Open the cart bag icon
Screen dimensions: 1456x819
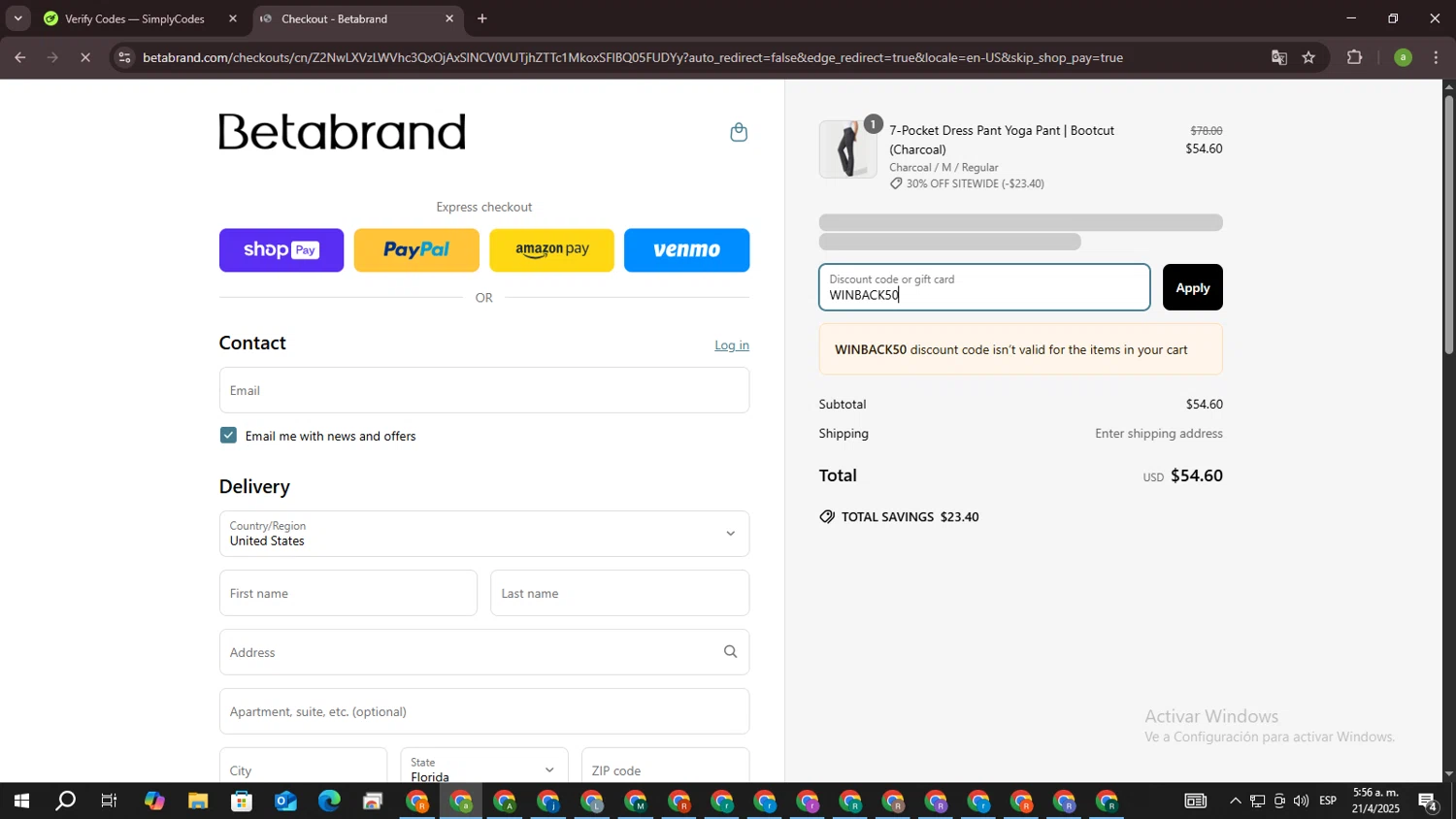[x=739, y=132]
